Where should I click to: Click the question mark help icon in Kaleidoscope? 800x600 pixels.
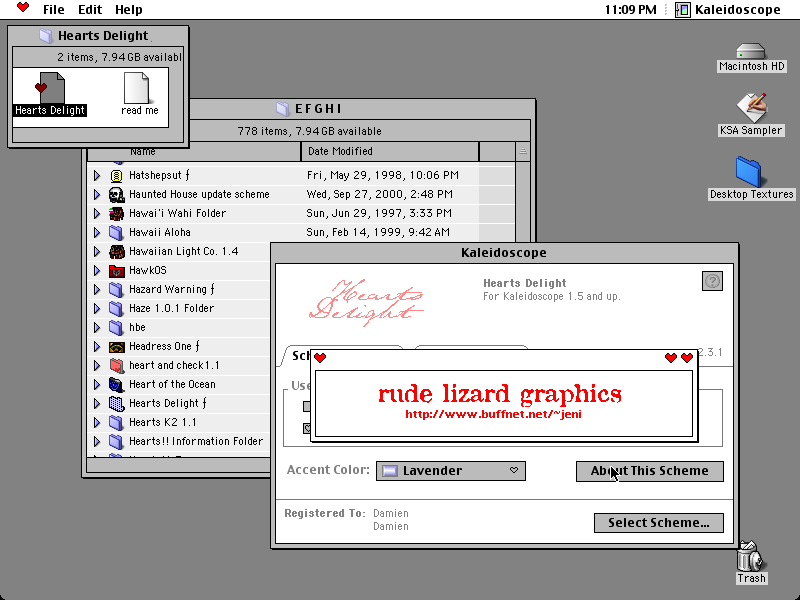[x=712, y=281]
